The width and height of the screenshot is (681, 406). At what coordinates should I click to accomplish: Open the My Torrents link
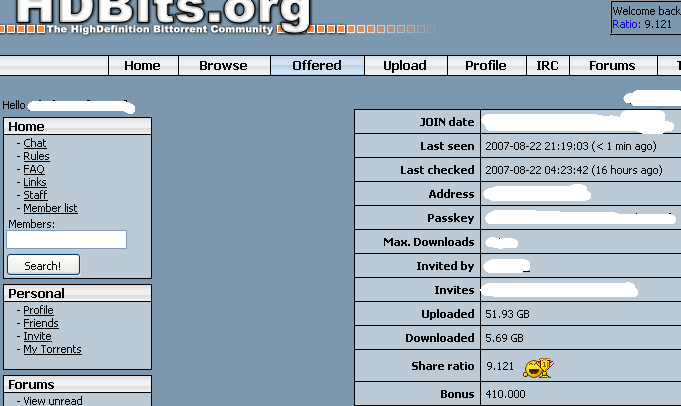click(x=53, y=349)
